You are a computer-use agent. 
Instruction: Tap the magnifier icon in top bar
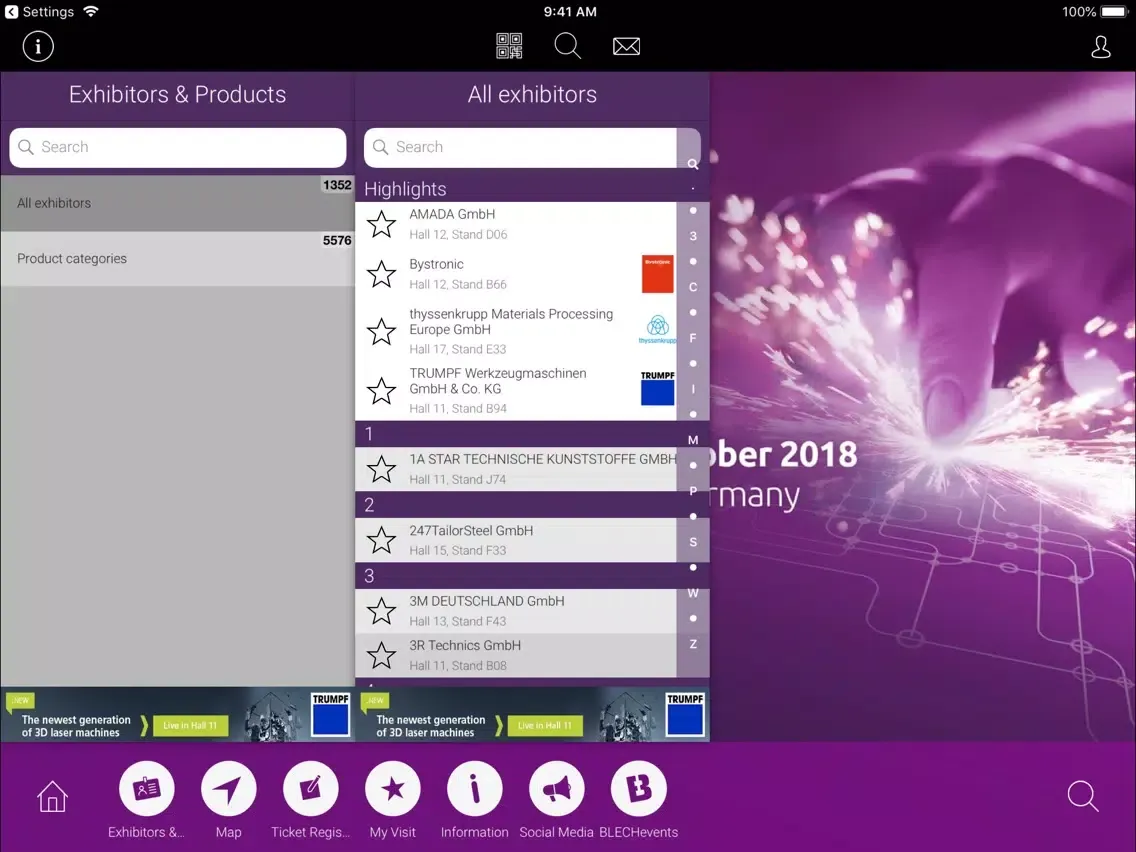point(567,46)
